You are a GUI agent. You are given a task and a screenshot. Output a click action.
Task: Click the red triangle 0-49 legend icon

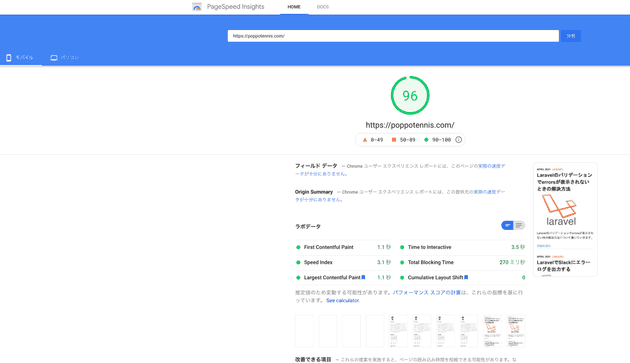pyautogui.click(x=365, y=140)
